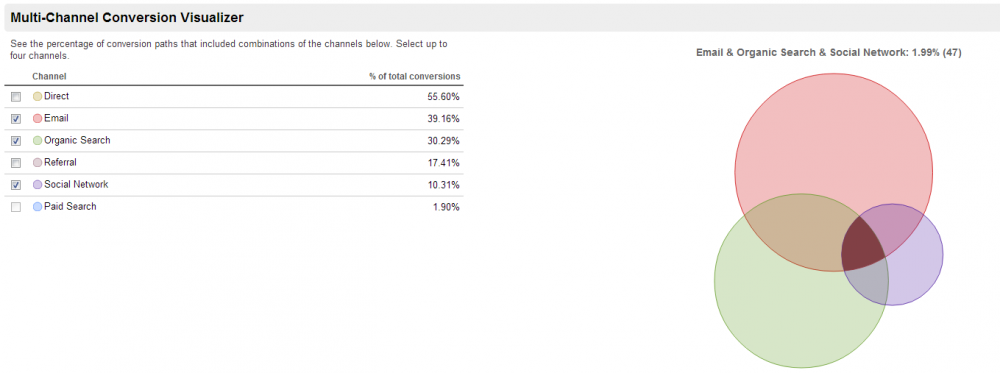Enable the Referral channel checkbox

click(16, 163)
